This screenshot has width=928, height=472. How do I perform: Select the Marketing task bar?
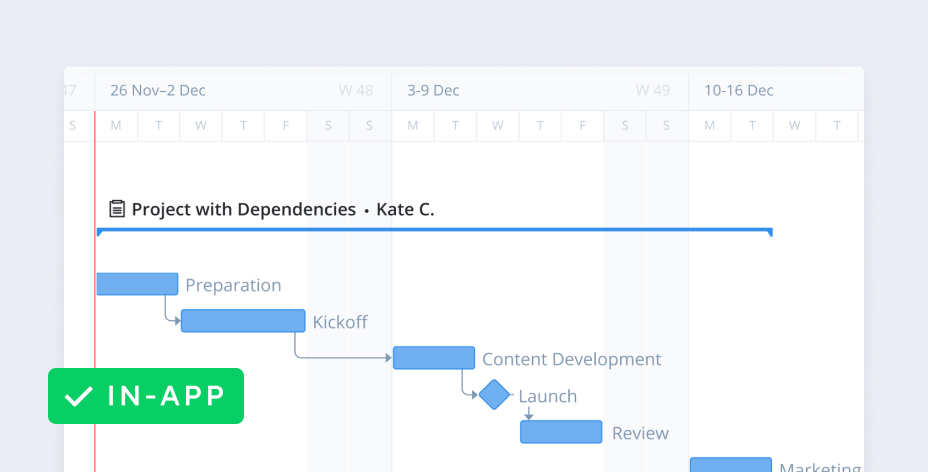731,465
